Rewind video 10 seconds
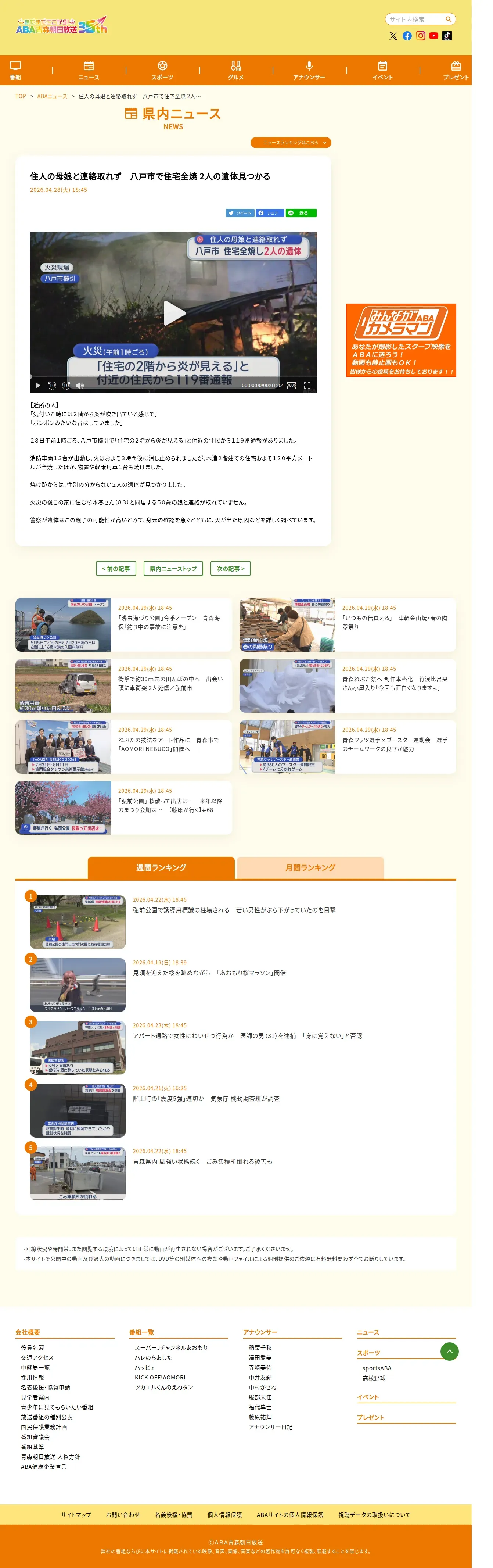493x1568 pixels. tap(52, 385)
